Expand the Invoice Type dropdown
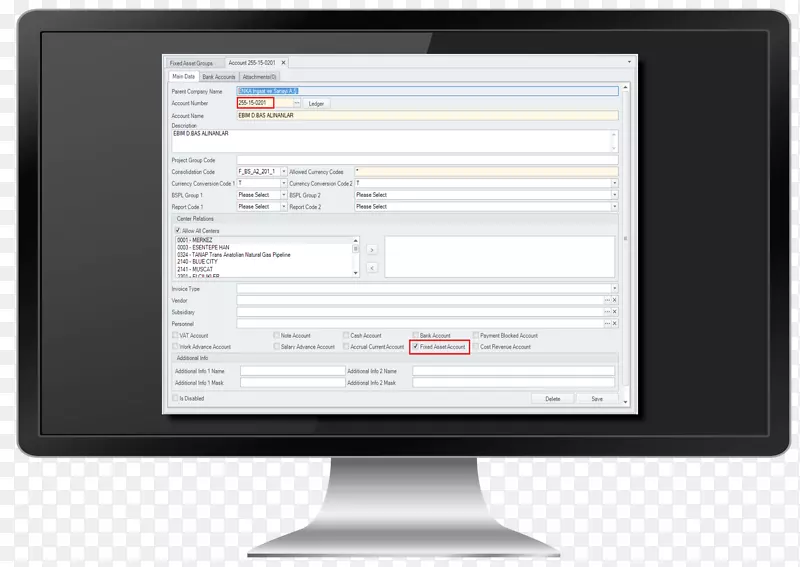The width and height of the screenshot is (800, 567). [614, 288]
